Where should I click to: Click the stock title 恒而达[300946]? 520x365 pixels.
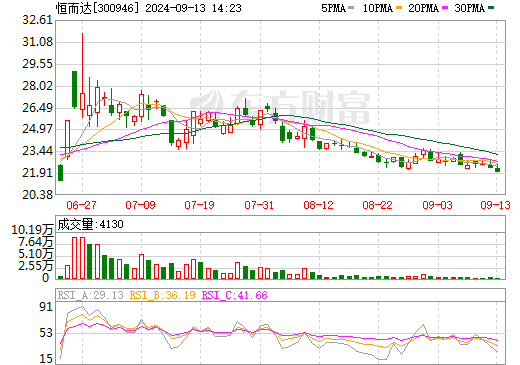[x=97, y=8]
